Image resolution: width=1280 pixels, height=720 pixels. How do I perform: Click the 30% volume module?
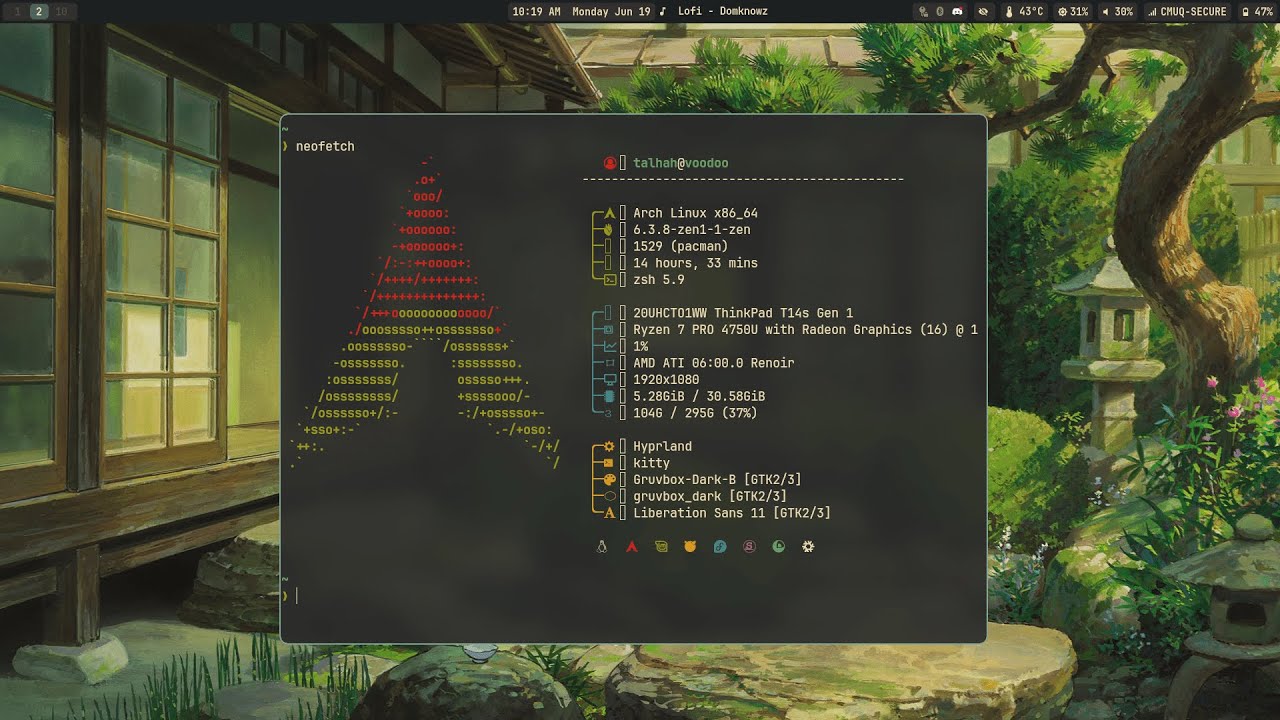click(x=1118, y=12)
